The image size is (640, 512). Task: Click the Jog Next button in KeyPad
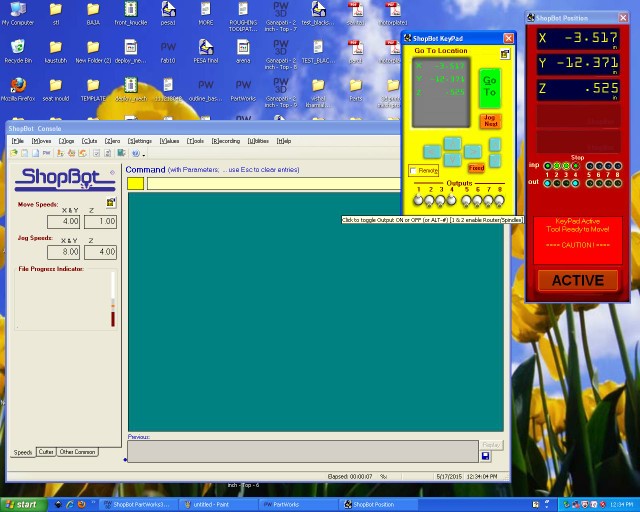[491, 121]
